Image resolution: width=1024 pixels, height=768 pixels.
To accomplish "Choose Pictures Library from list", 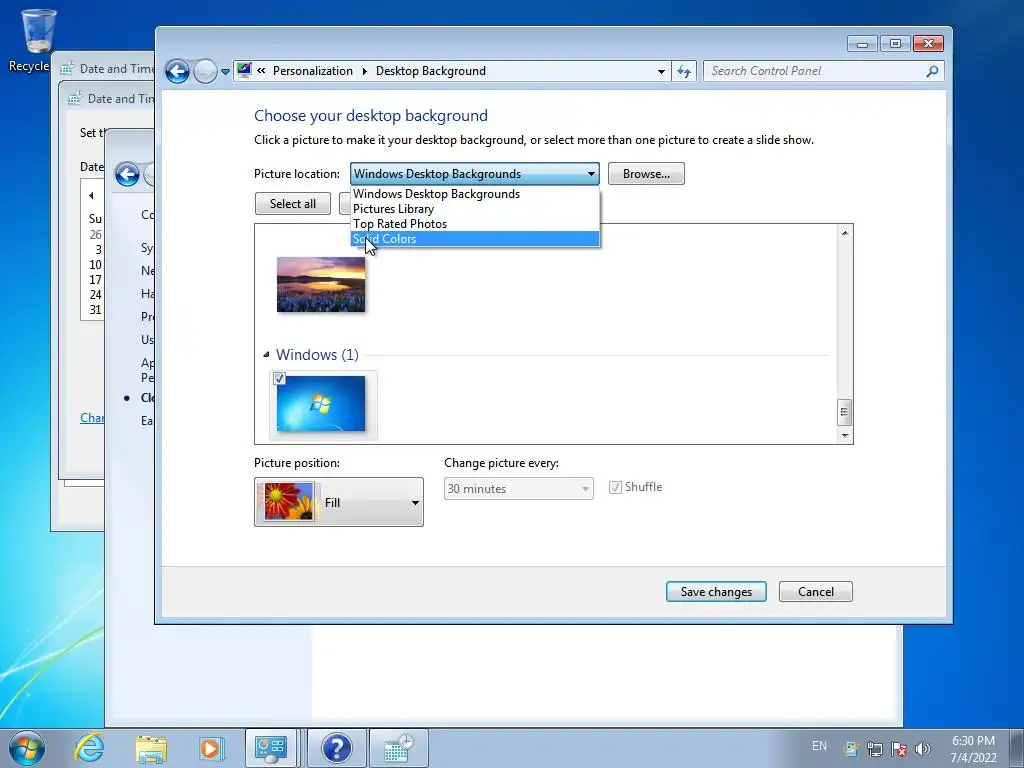I will pos(475,209).
